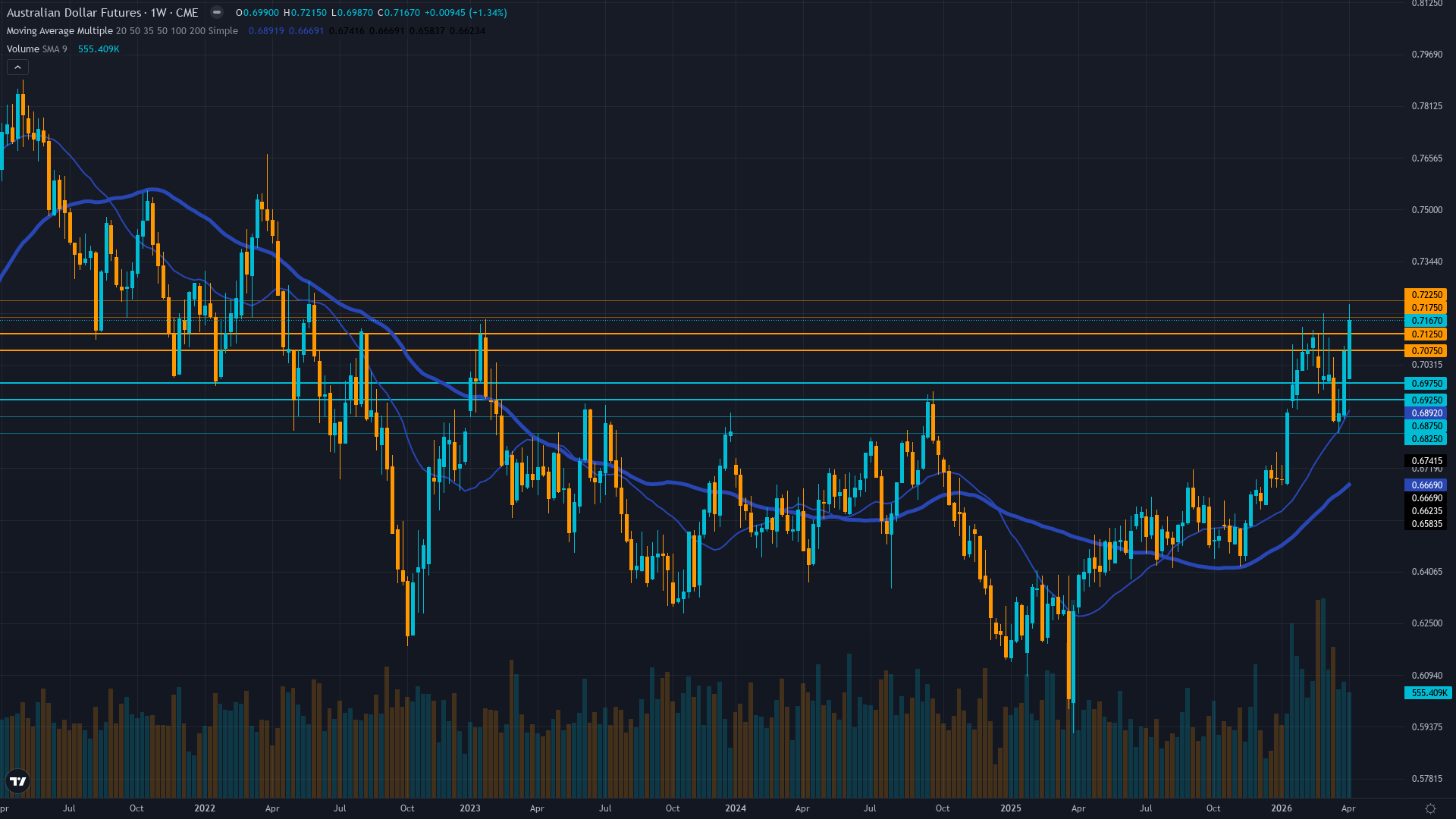The image size is (1456, 819).
Task: Click the 2022 label on the time axis
Action: coord(205,808)
